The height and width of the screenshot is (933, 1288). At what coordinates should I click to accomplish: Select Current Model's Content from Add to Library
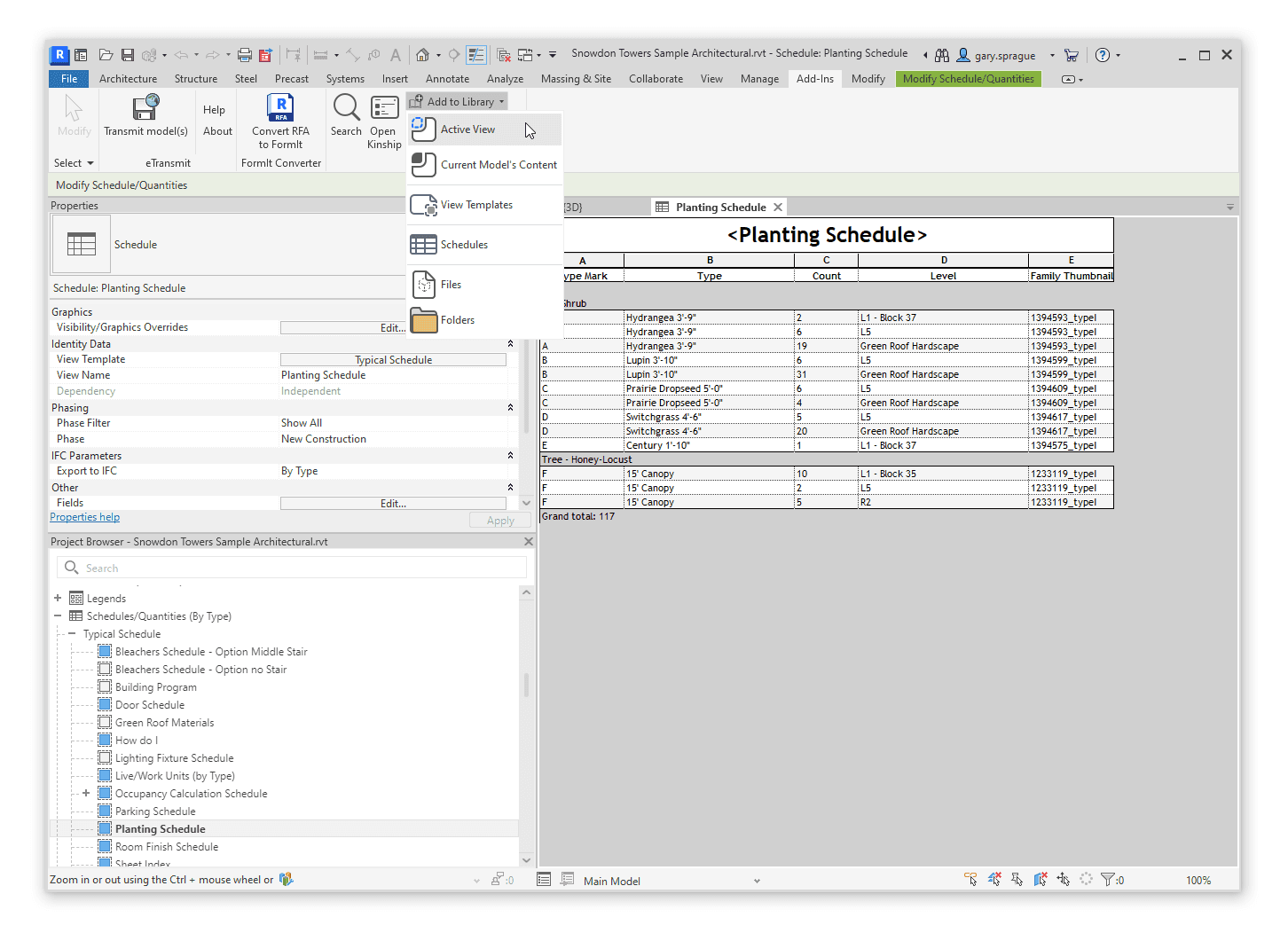point(500,164)
